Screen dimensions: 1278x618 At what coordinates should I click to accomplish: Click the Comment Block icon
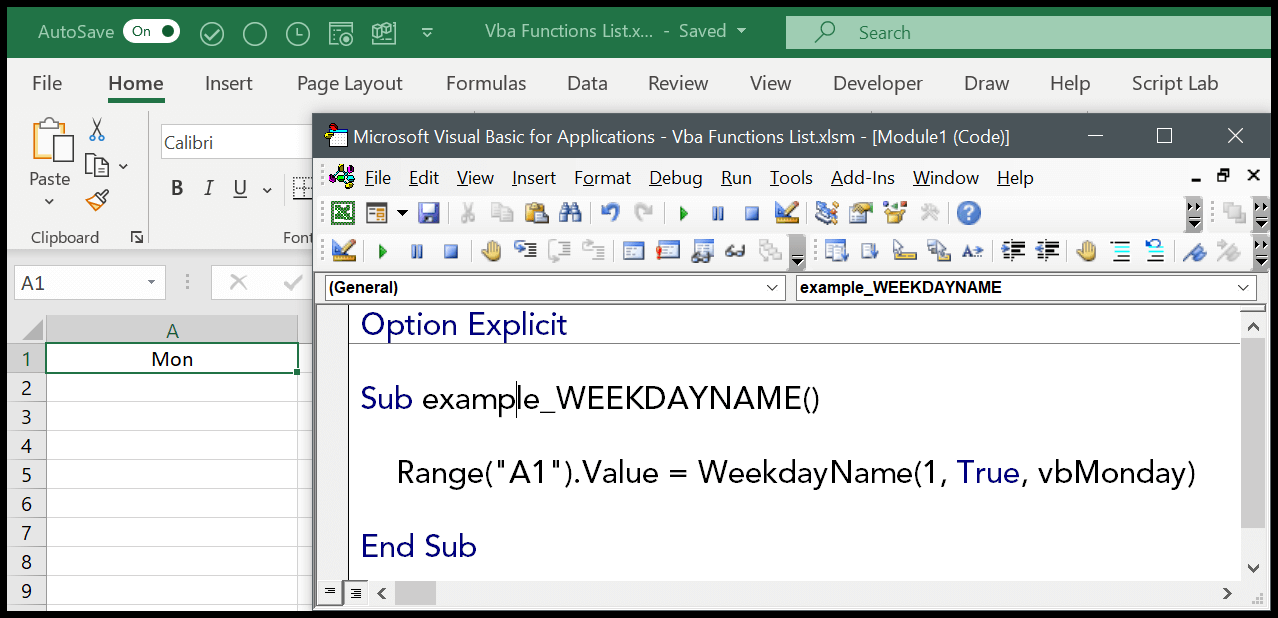click(1120, 251)
